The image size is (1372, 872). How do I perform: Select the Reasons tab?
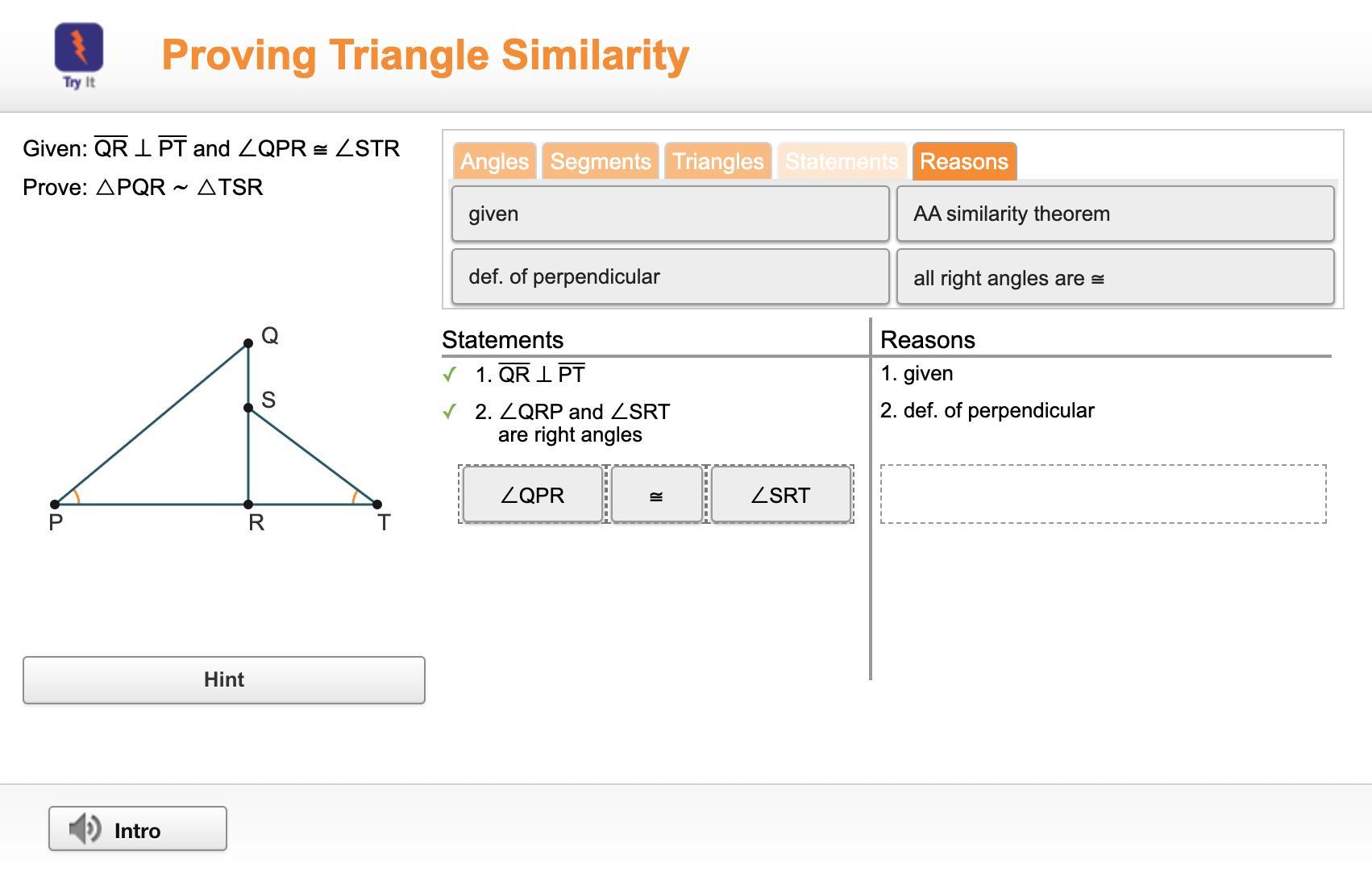point(964,161)
